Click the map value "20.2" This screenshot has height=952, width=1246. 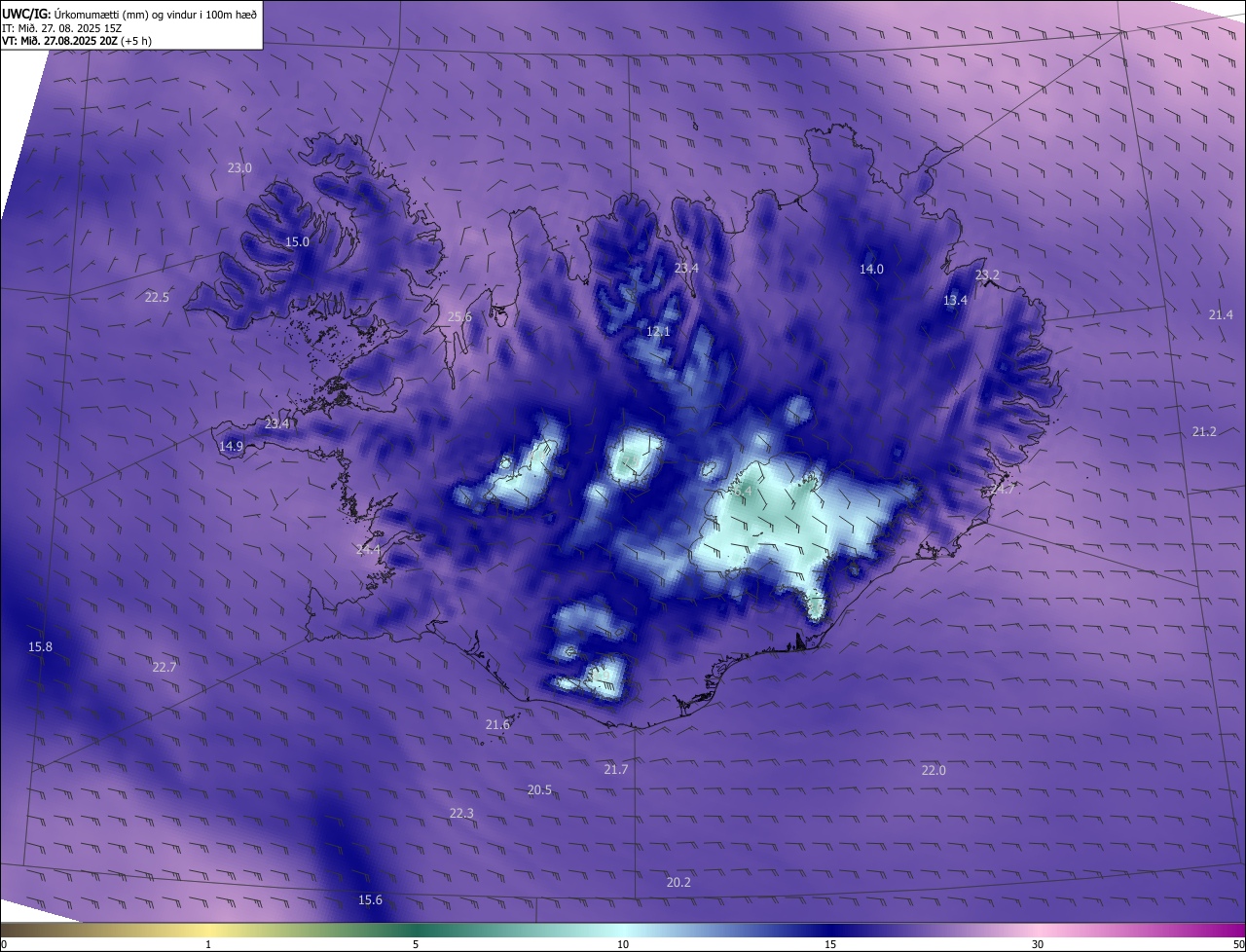[x=678, y=882]
